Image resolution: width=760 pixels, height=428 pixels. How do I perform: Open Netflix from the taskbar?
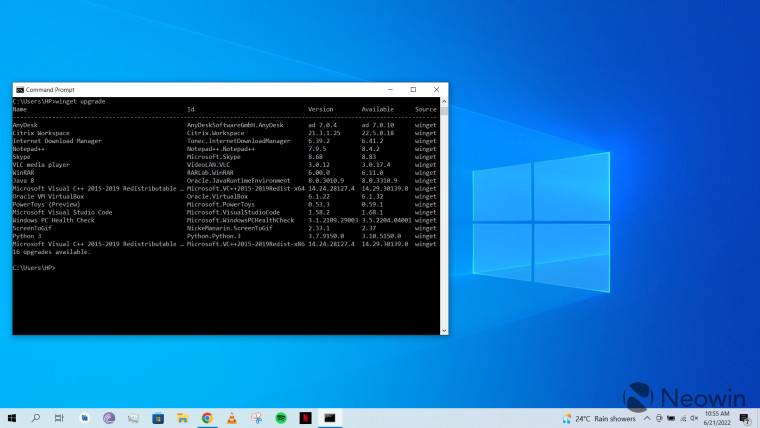pyautogui.click(x=304, y=418)
